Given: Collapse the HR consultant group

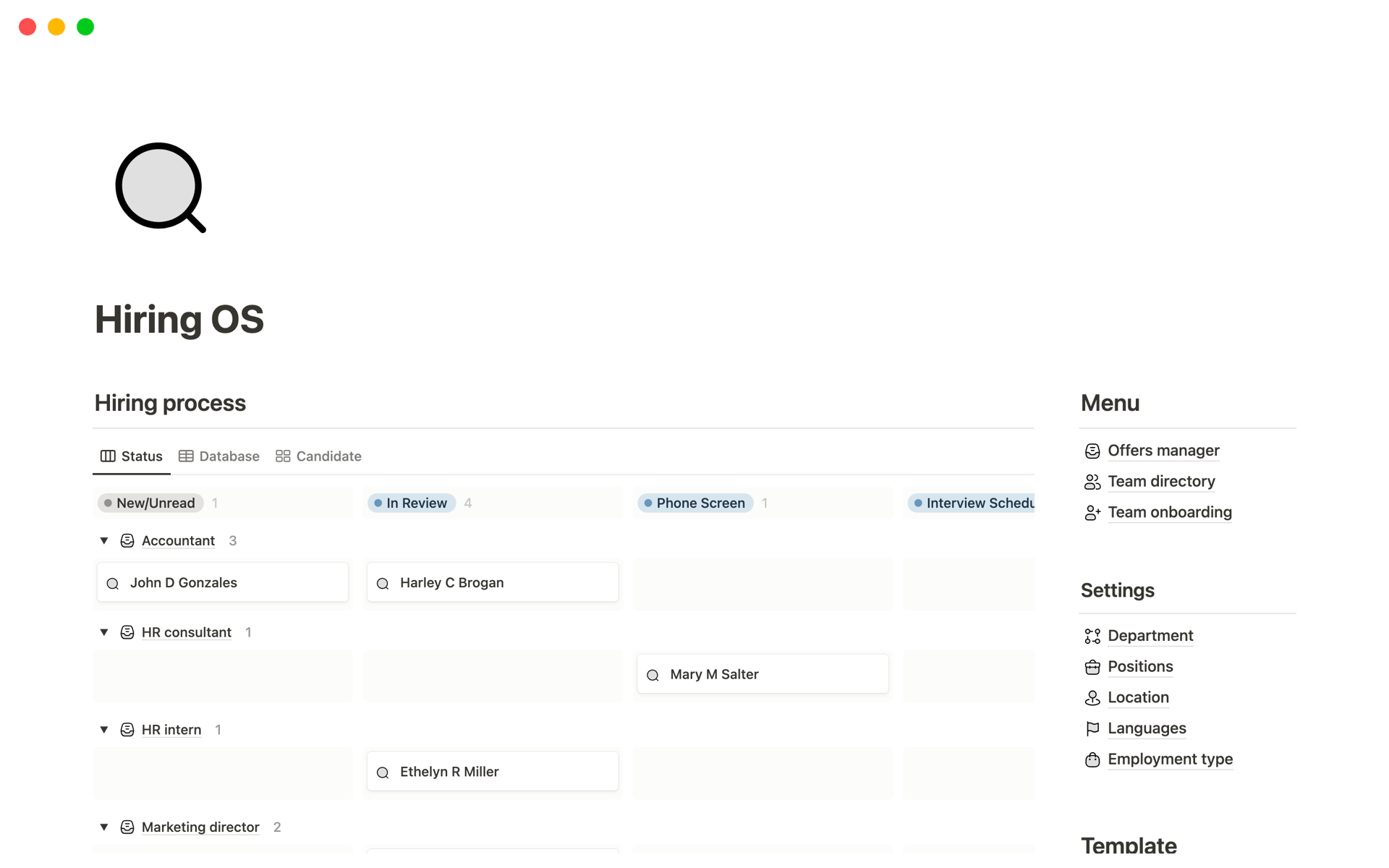Looking at the screenshot, I should click(x=104, y=632).
